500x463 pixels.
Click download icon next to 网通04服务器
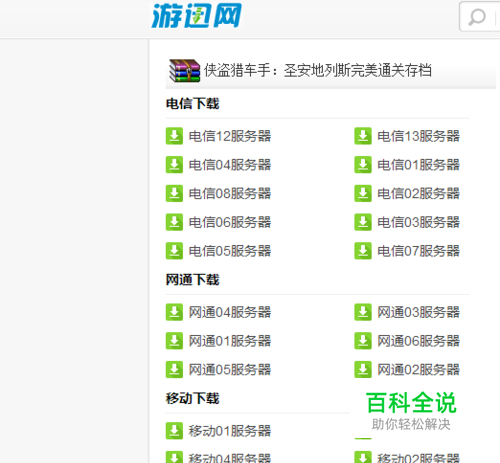(174, 312)
